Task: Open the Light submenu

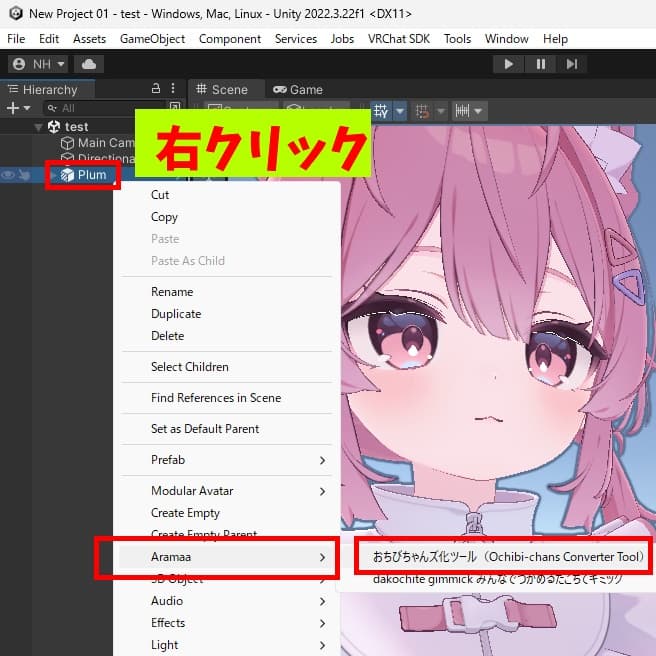Action: tap(227, 645)
